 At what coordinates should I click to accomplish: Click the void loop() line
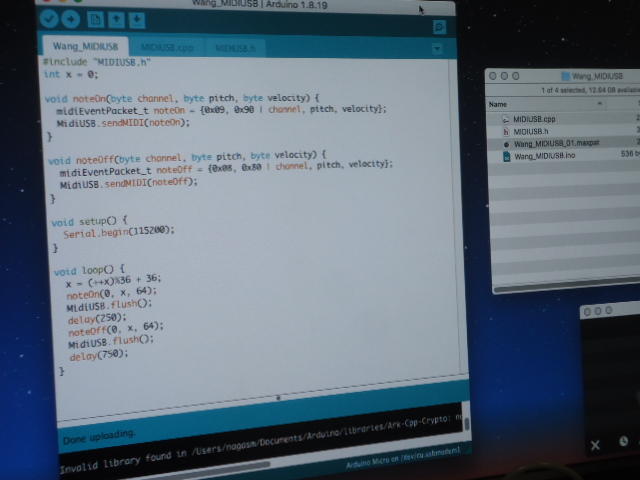coord(89,270)
